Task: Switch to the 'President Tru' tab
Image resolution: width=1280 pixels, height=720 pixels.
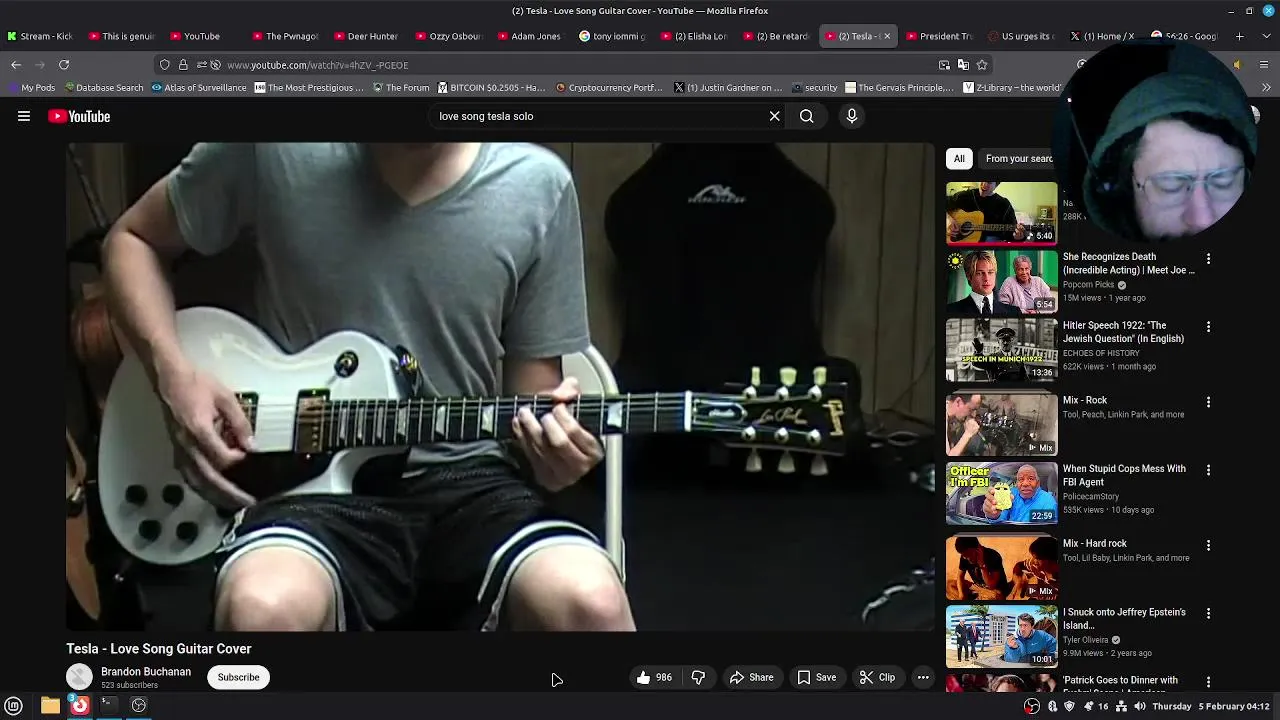Action: tap(939, 36)
